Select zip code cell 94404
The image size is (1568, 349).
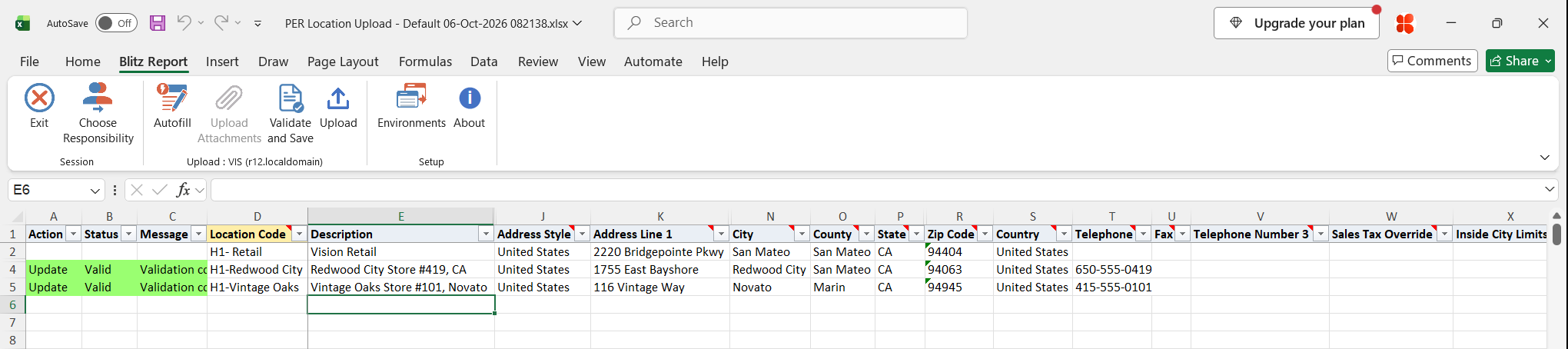[x=959, y=252]
